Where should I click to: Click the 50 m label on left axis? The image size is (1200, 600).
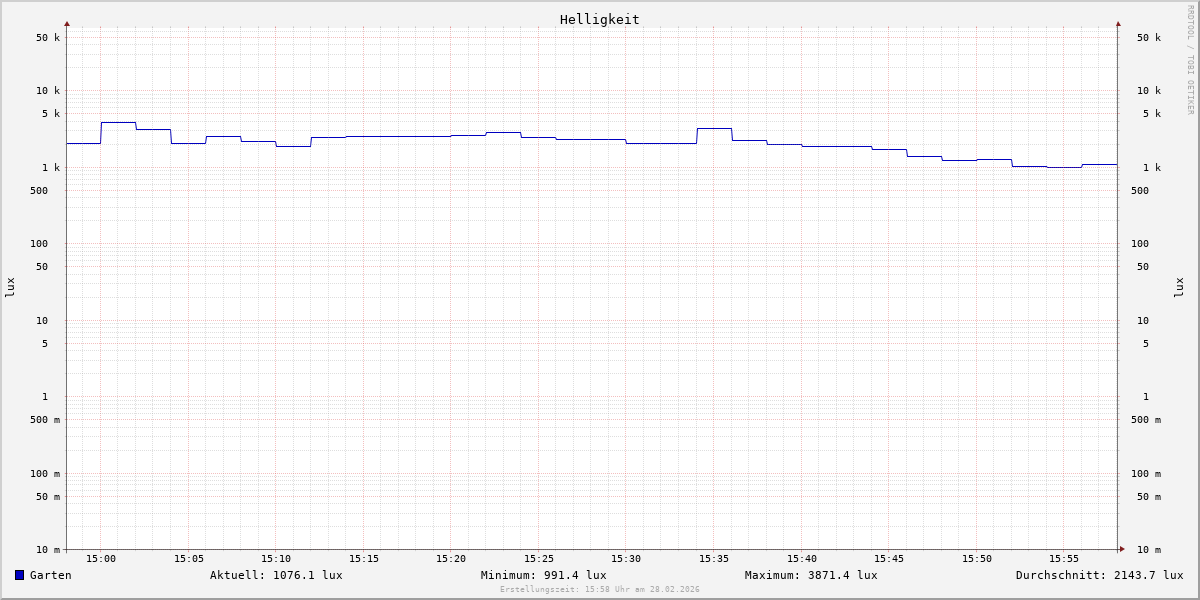tap(48, 497)
